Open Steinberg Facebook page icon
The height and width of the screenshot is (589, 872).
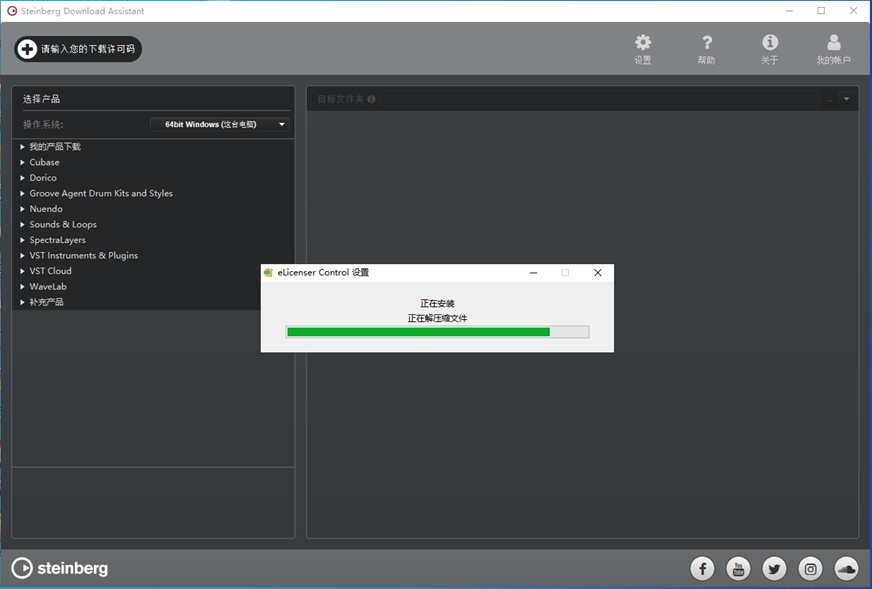point(703,569)
